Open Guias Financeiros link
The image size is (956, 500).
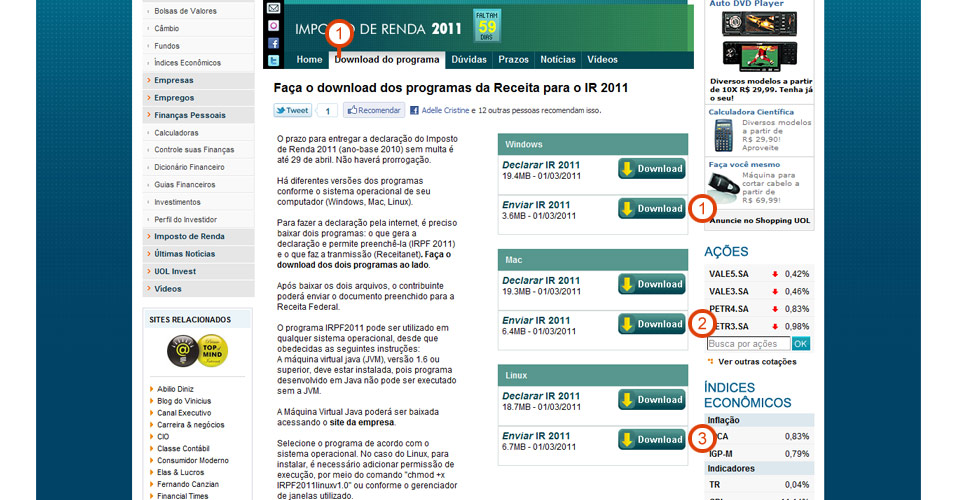coord(184,185)
